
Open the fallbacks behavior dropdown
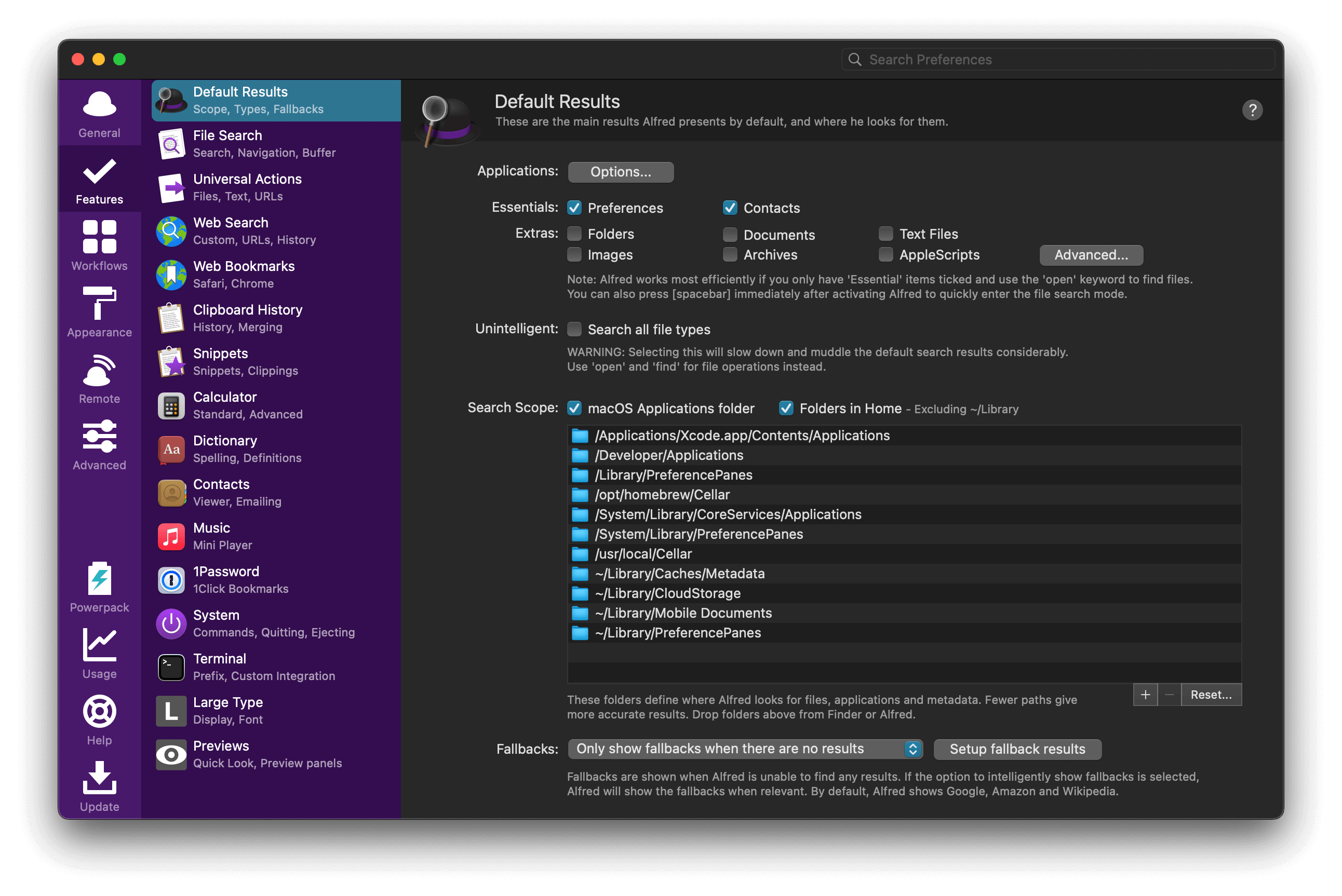pos(744,749)
